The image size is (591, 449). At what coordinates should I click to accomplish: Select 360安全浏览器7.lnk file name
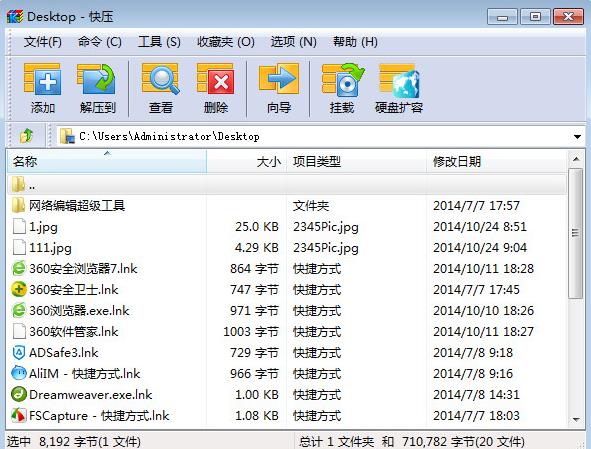[83, 268]
